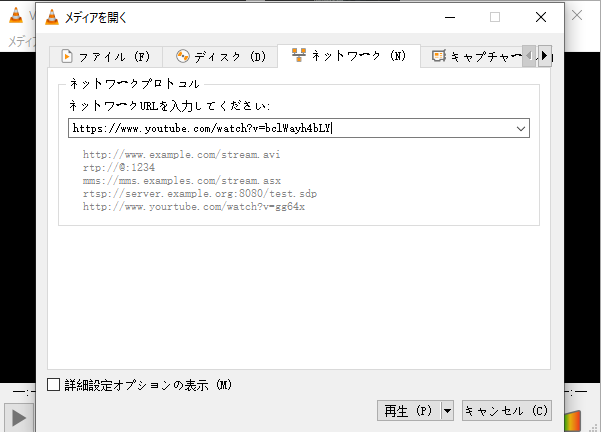Image resolution: width=601 pixels, height=432 pixels.
Task: Enable 詳細設定オプションの表示 checkbox
Action: click(53, 384)
